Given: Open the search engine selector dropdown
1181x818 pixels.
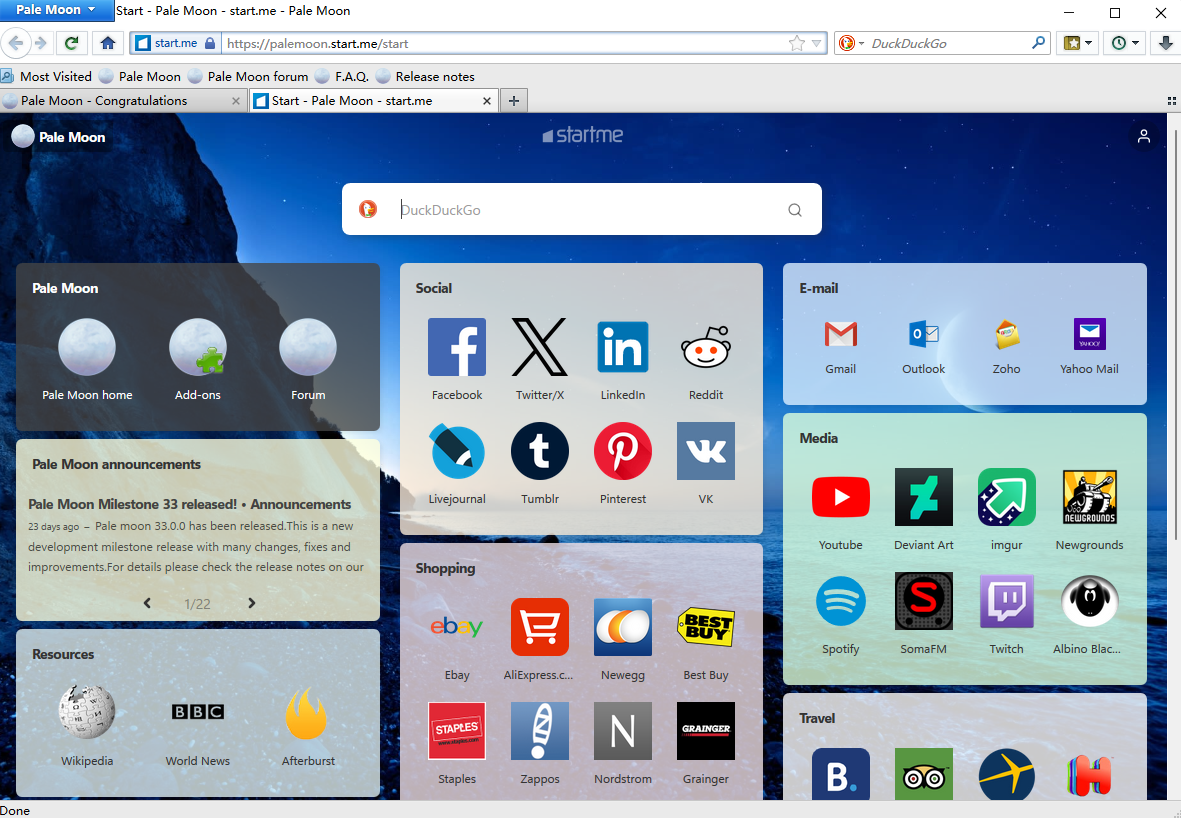Looking at the screenshot, I should point(851,43).
